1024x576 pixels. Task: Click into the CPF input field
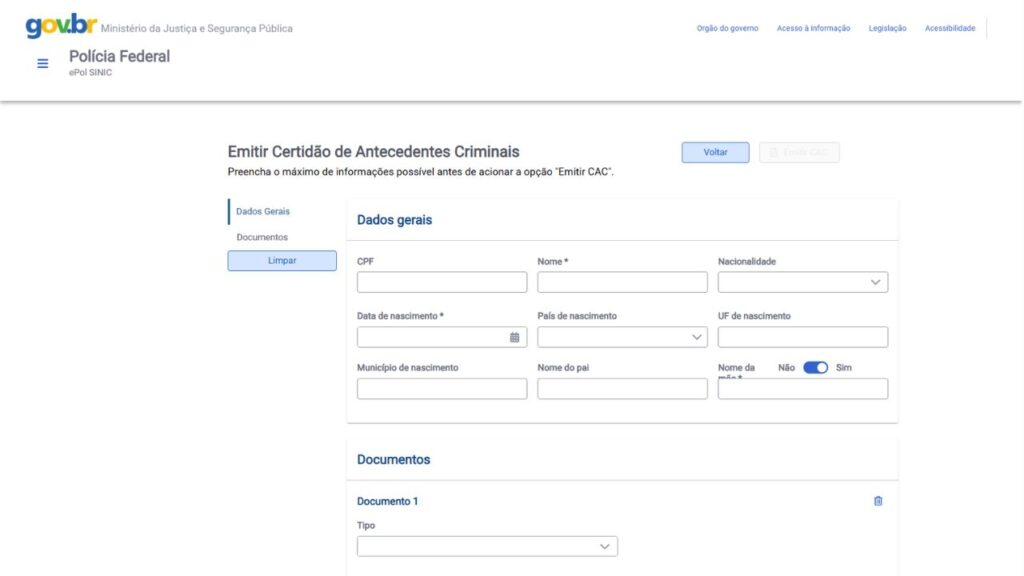click(x=441, y=282)
